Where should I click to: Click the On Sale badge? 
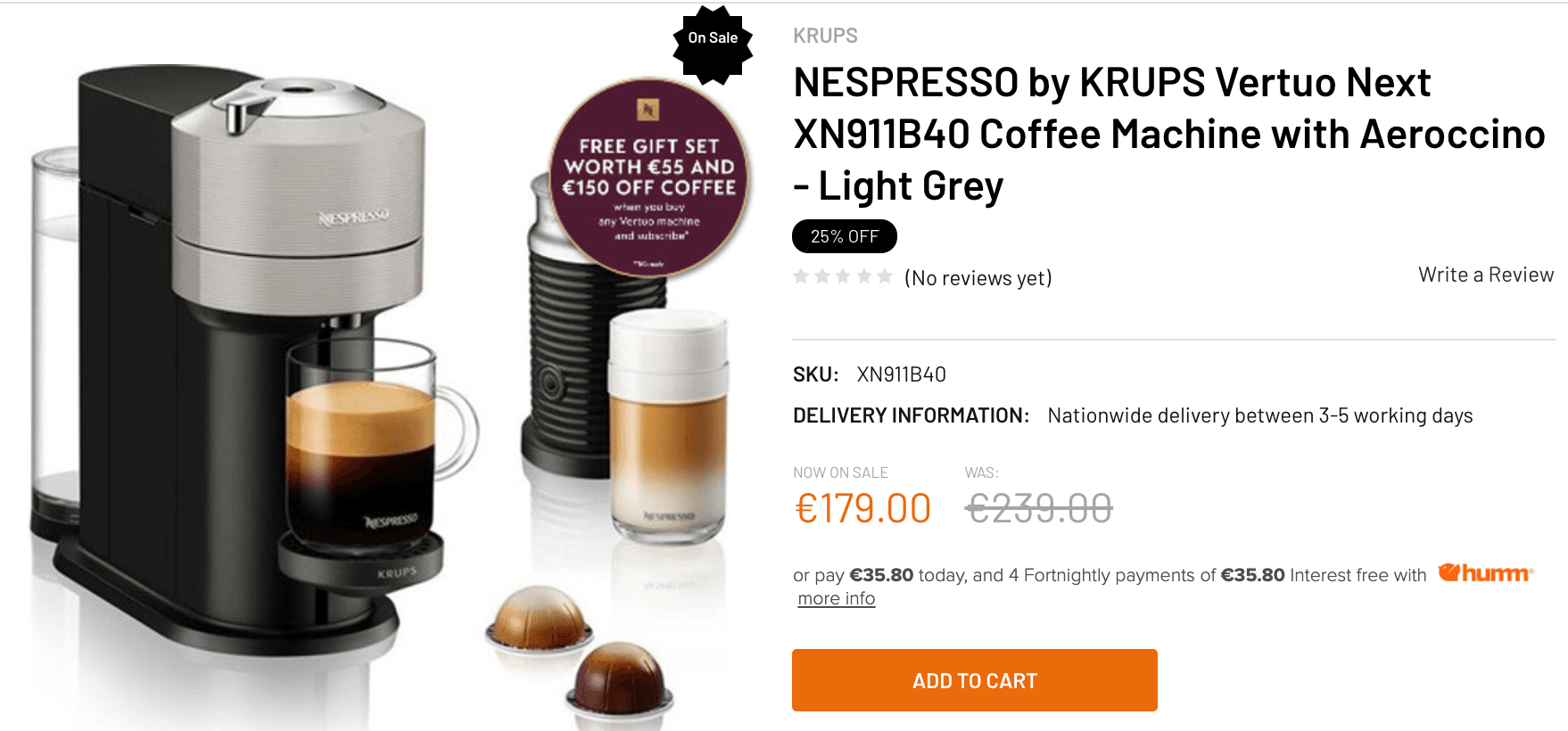713,37
